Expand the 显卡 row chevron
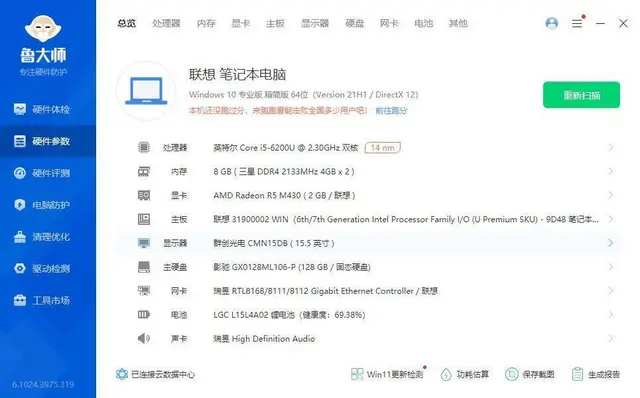This screenshot has height=398, width=640. click(x=611, y=195)
